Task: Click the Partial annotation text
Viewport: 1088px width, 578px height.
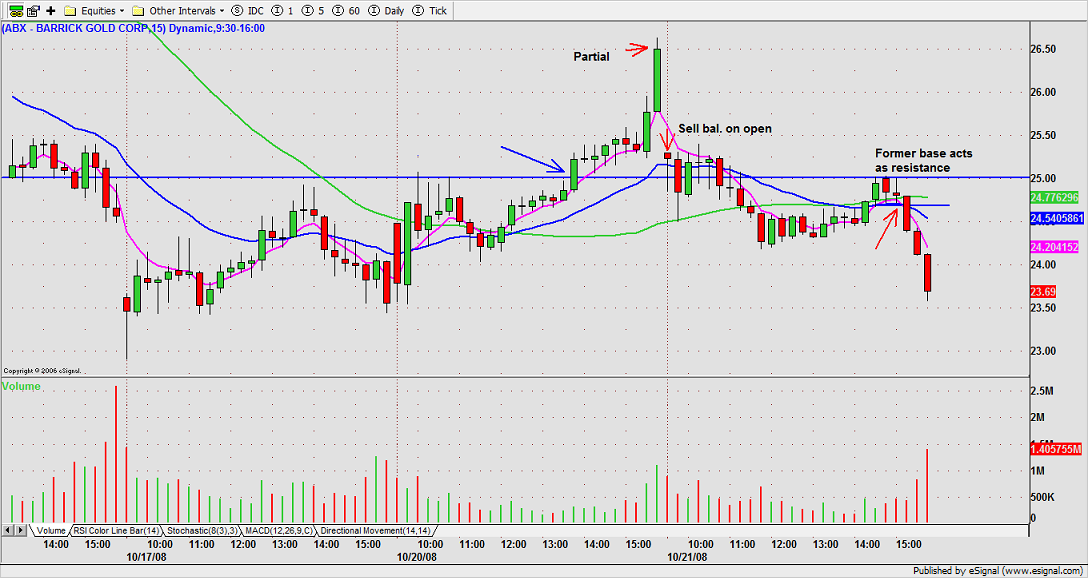Action: pos(590,57)
